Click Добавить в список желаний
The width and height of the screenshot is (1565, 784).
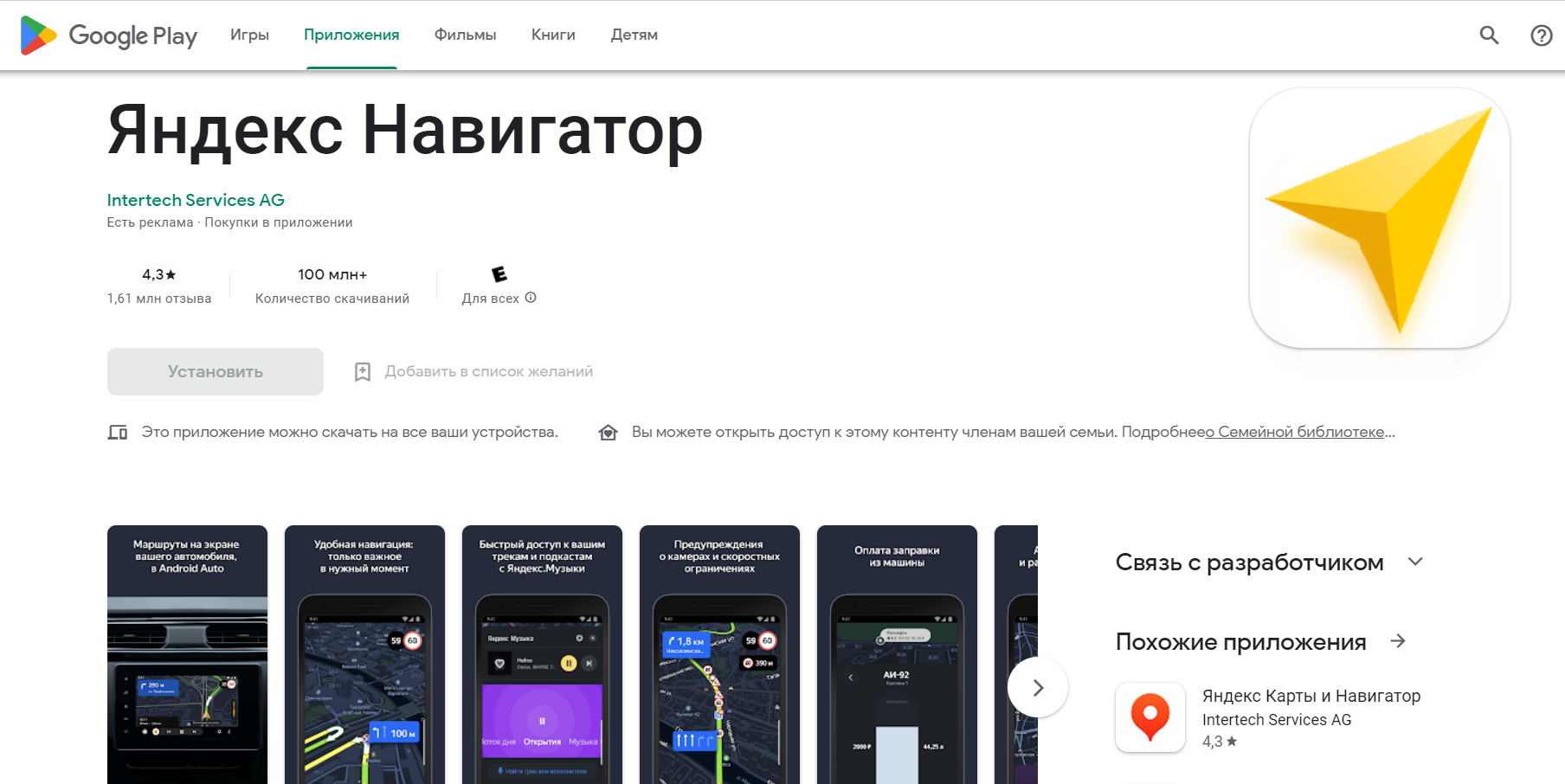pyautogui.click(x=489, y=372)
